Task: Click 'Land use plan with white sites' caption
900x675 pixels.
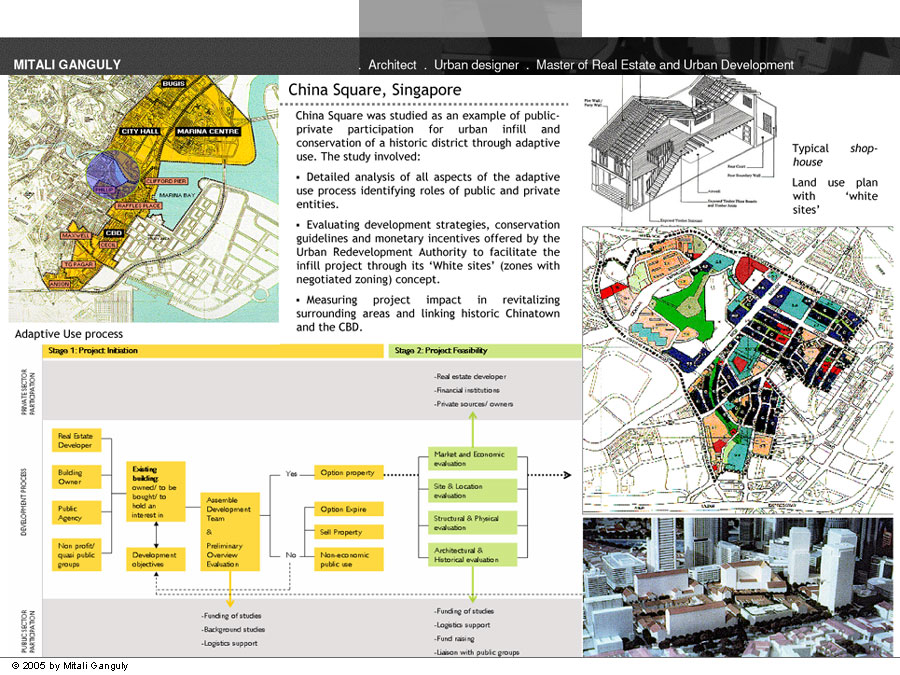Action: pos(835,196)
